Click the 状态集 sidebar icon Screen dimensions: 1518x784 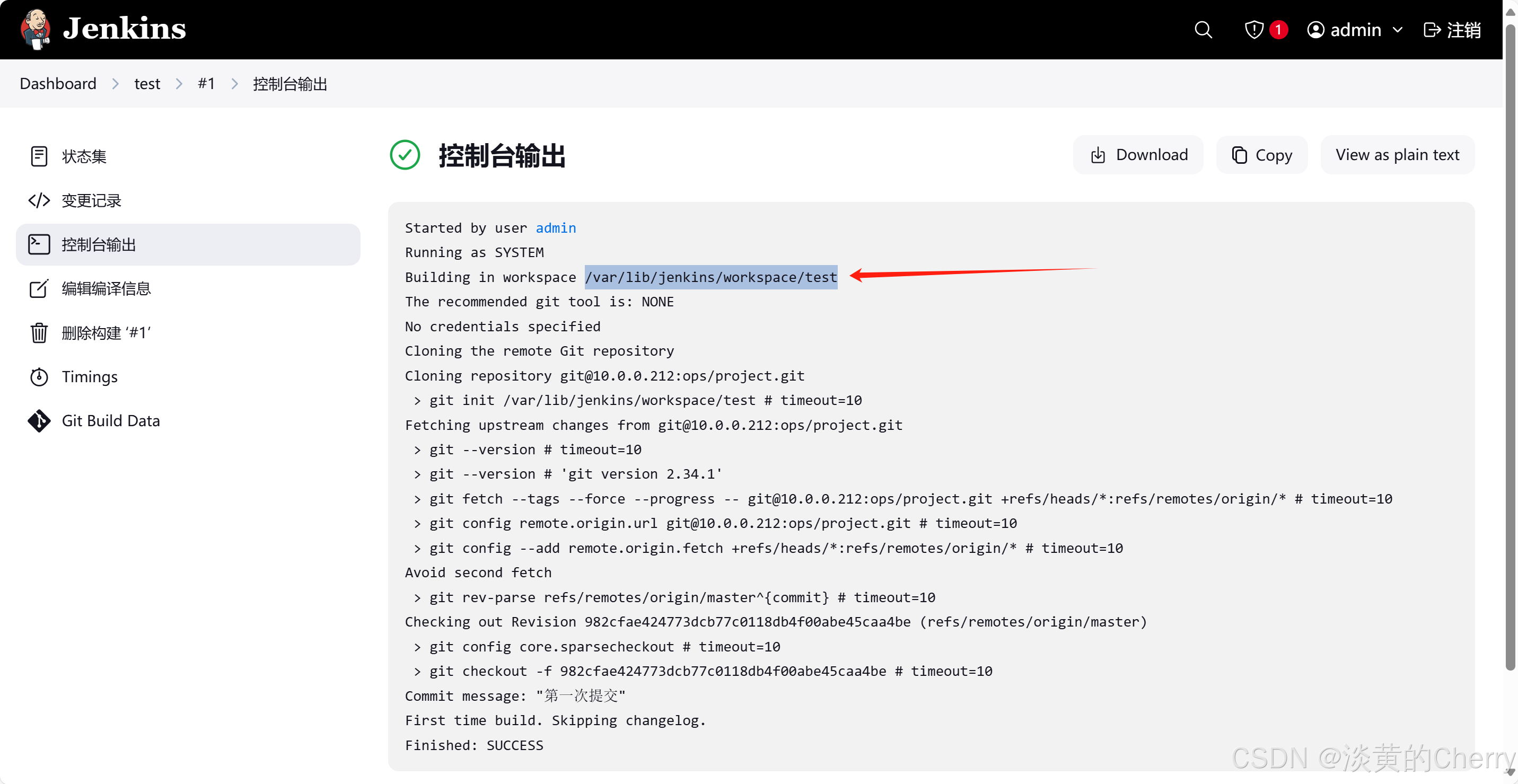(x=39, y=156)
